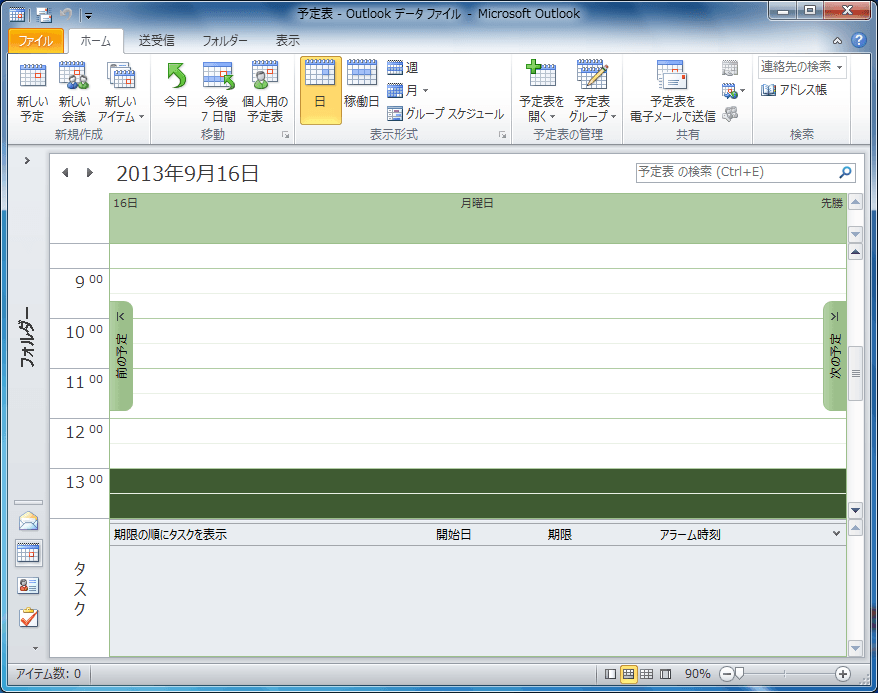Zoom out with the minus button
The height and width of the screenshot is (693, 878).
click(726, 674)
